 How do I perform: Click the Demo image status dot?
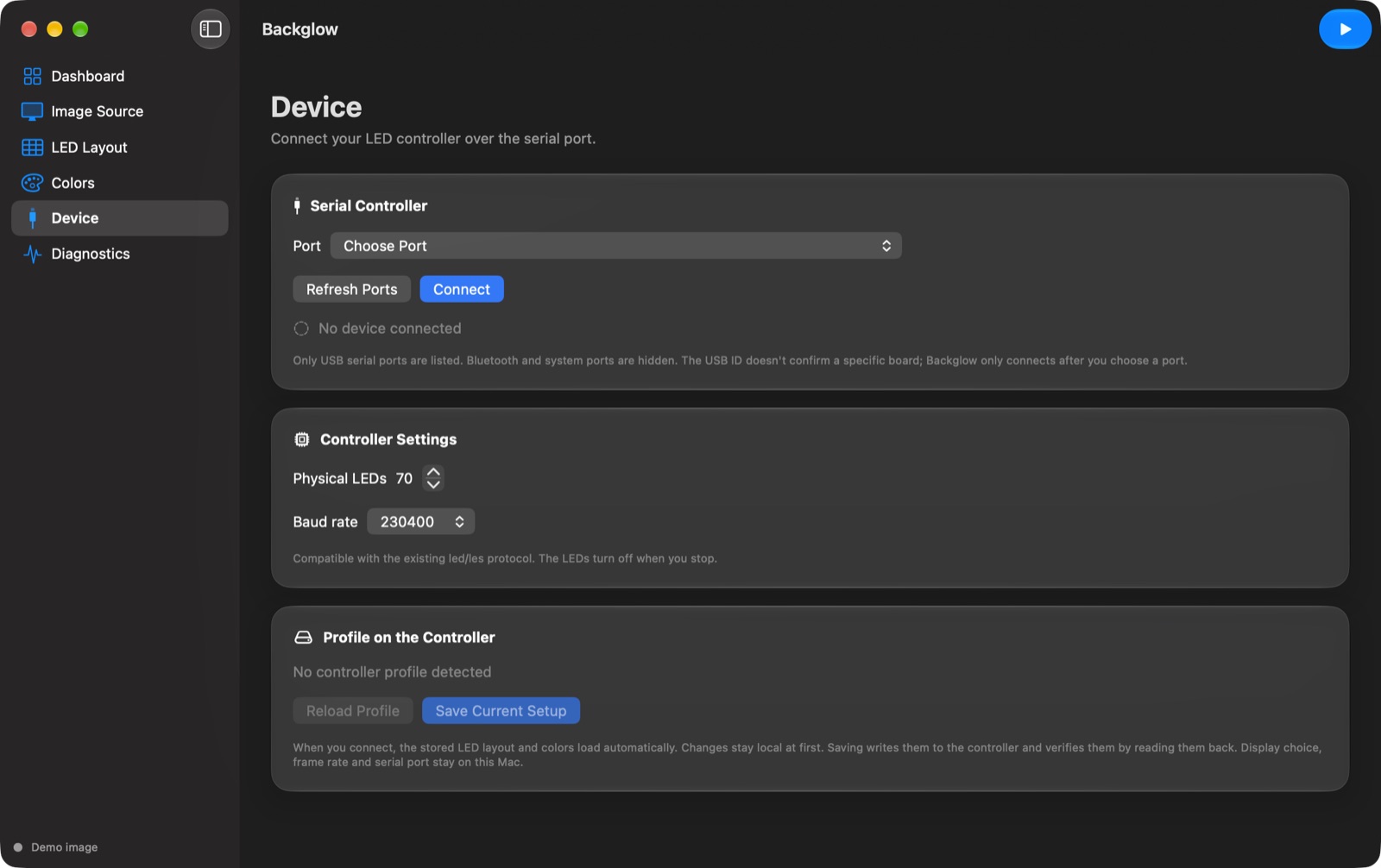tap(18, 847)
